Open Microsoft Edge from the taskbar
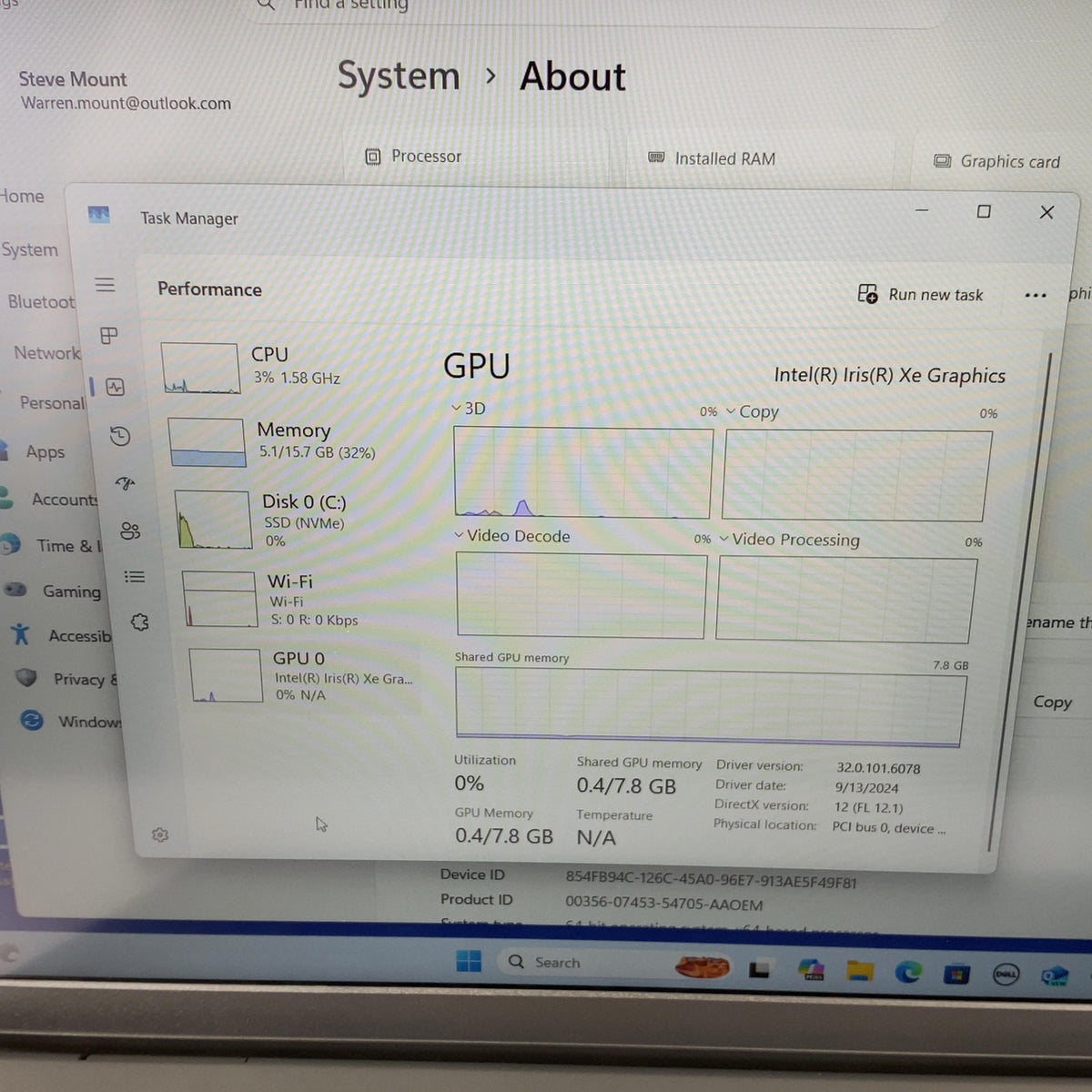The width and height of the screenshot is (1092, 1092). (x=907, y=973)
